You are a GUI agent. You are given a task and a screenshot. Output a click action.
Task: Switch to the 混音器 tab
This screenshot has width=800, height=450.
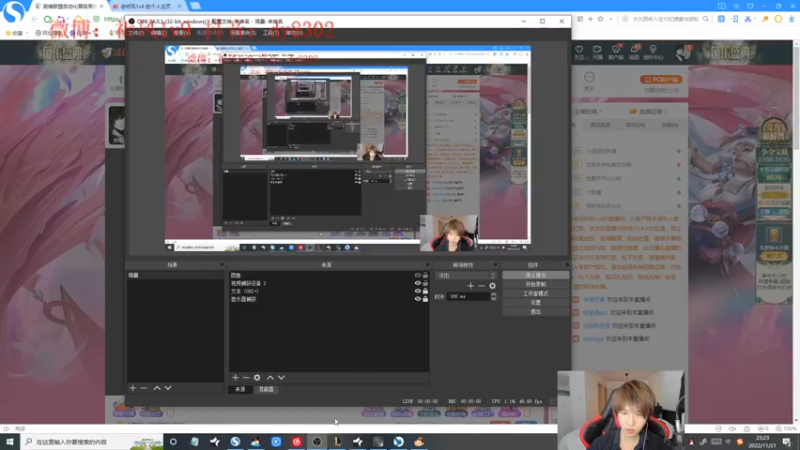[x=266, y=389]
